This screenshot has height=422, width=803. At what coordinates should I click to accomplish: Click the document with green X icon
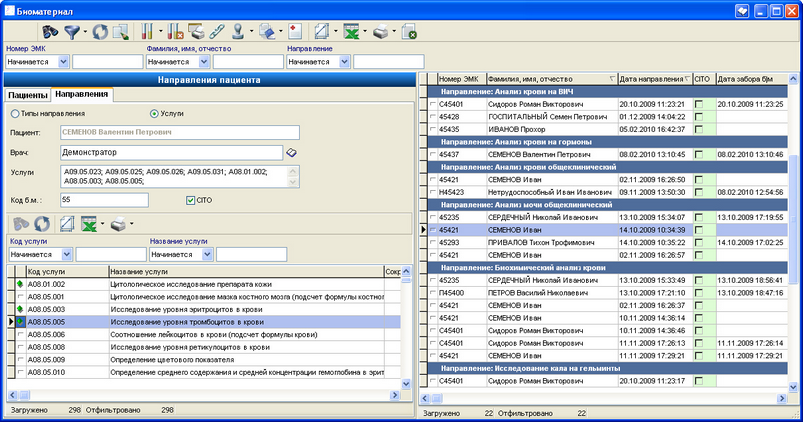409,32
